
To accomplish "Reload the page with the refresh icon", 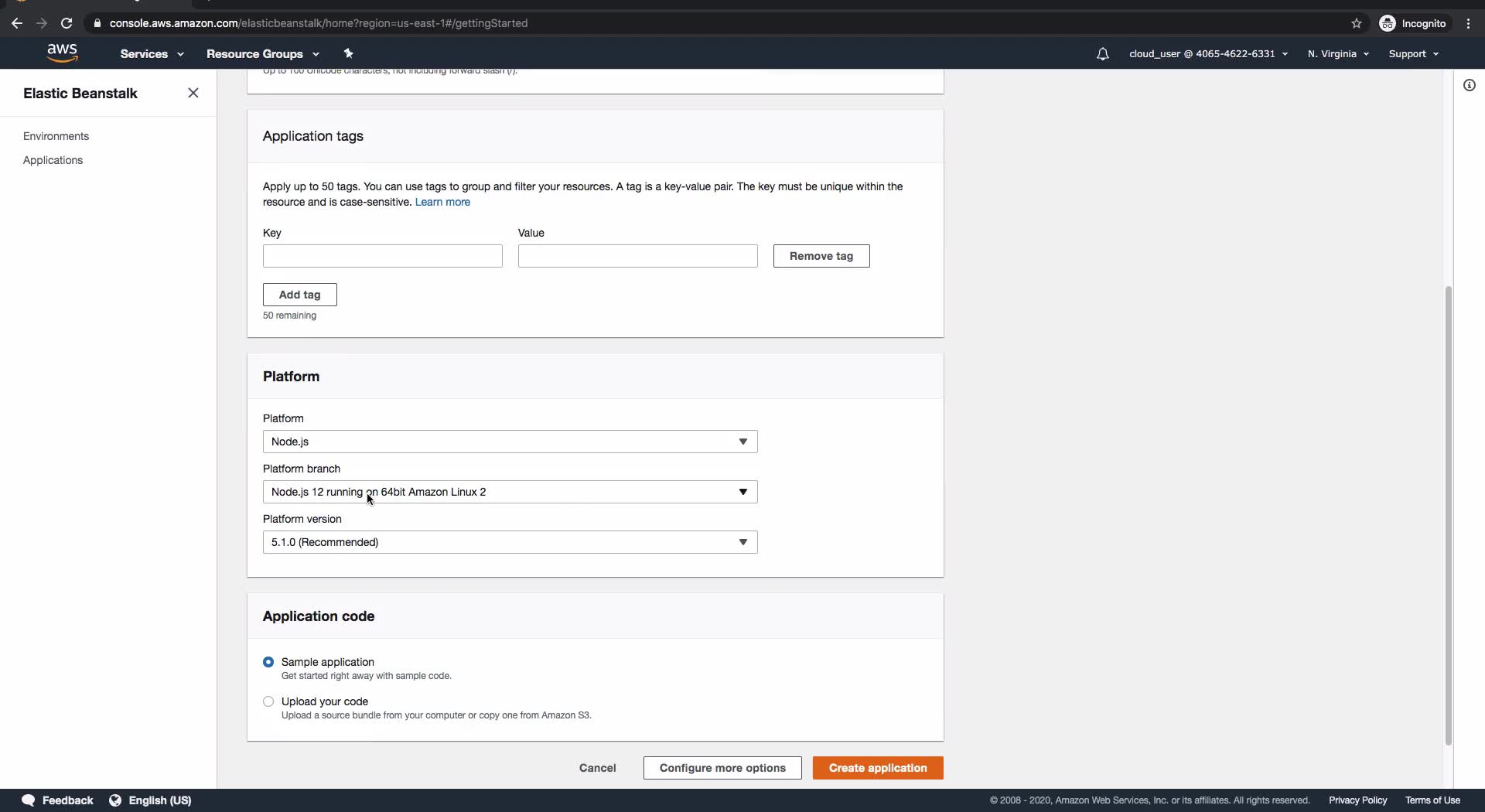I will [67, 23].
